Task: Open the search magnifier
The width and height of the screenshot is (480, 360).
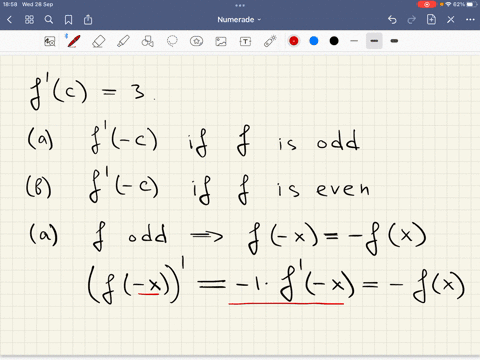Action: [49, 20]
